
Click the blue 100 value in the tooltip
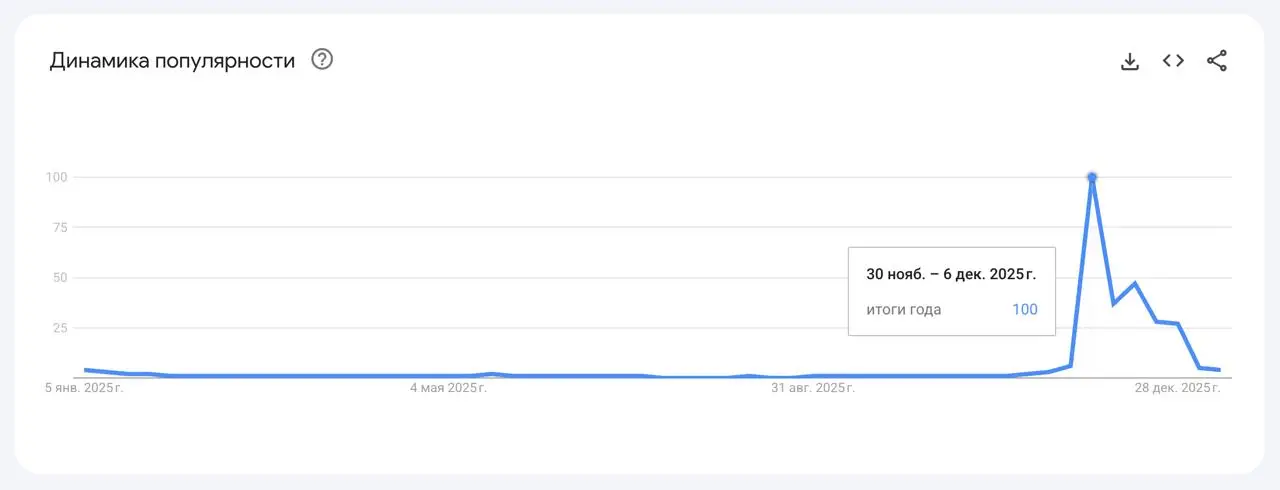(1025, 309)
